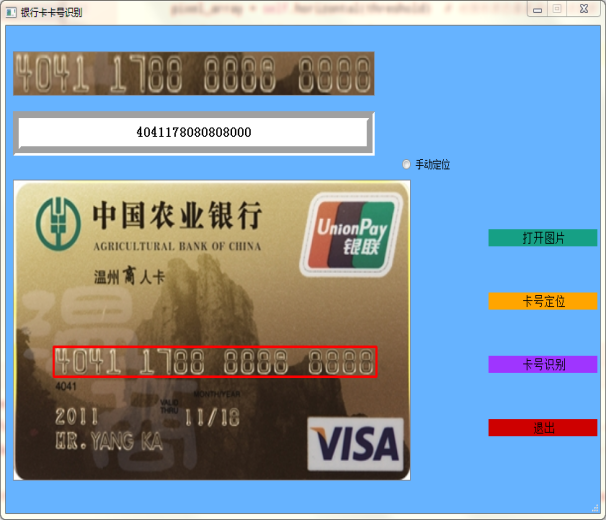This screenshot has height=520, width=606.
Task: Enable the 手动定位 radio button
Action: click(x=406, y=164)
